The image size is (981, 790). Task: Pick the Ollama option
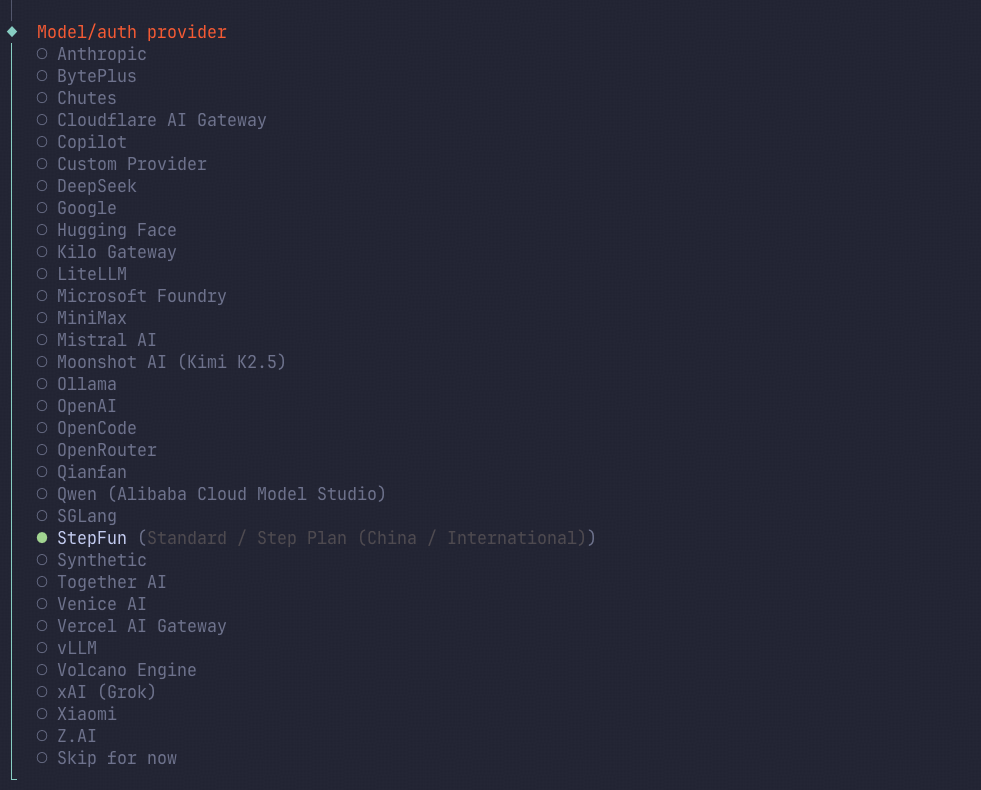point(76,384)
